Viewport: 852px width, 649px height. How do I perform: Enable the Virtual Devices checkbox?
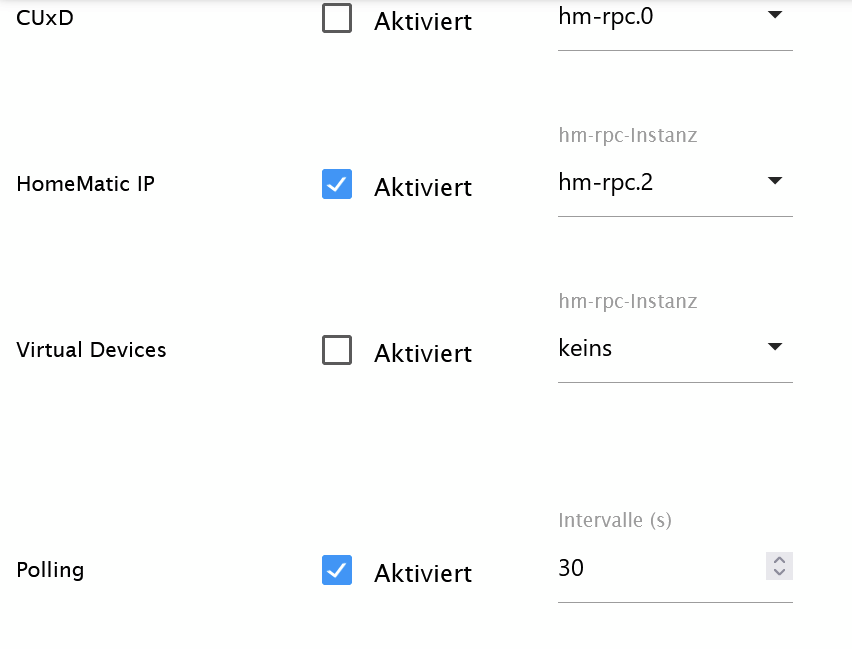point(337,350)
